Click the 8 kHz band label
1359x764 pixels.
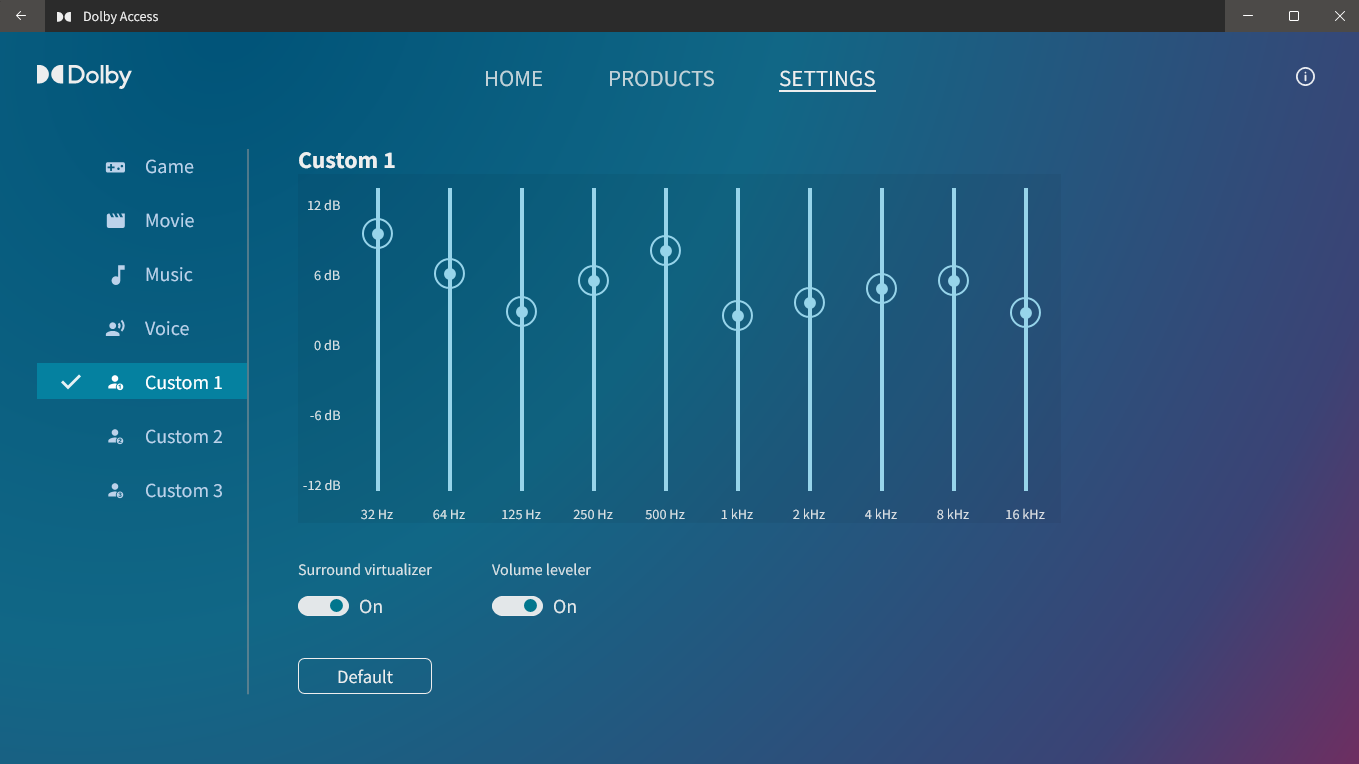953,515
